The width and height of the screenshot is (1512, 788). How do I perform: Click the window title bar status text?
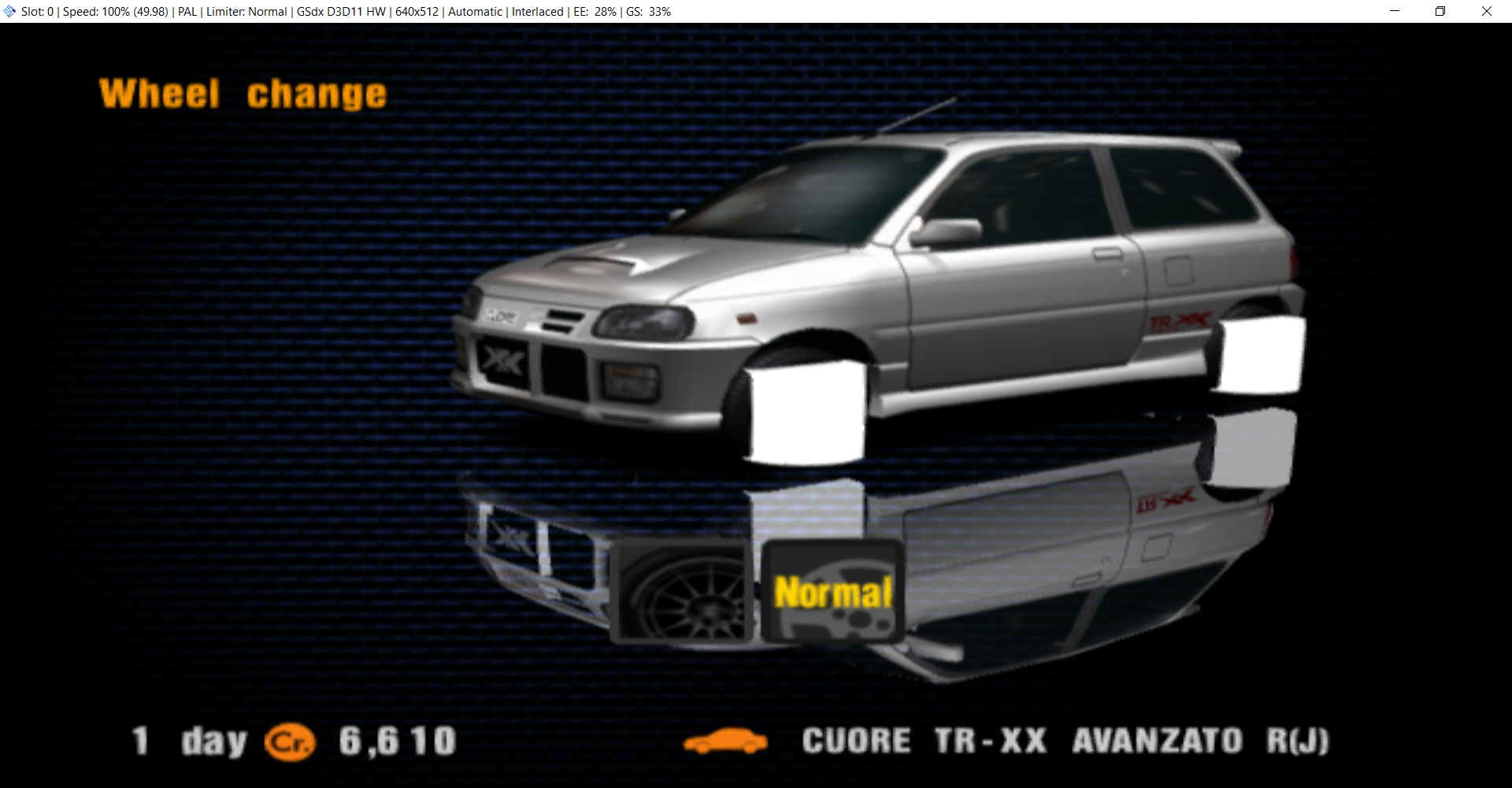(x=346, y=12)
